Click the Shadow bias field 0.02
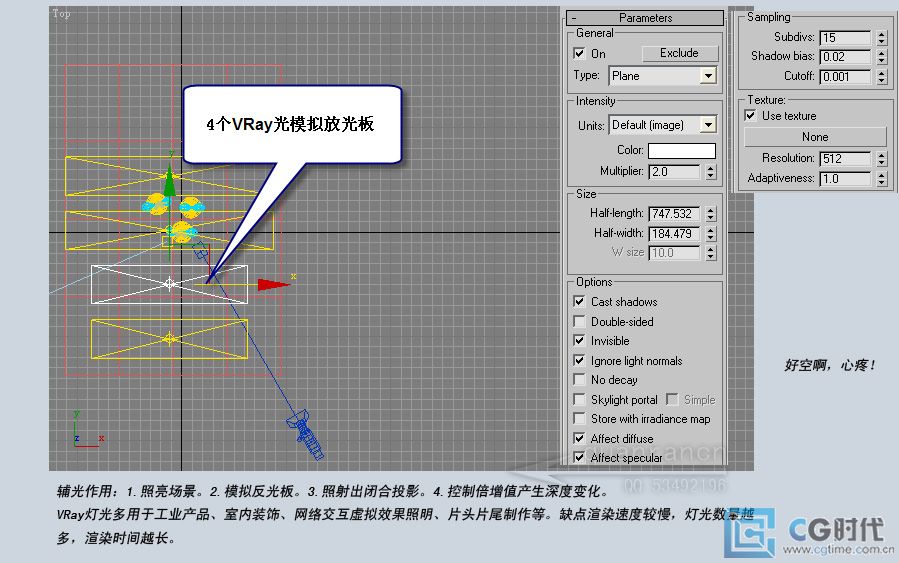The image size is (899, 563). [845, 57]
